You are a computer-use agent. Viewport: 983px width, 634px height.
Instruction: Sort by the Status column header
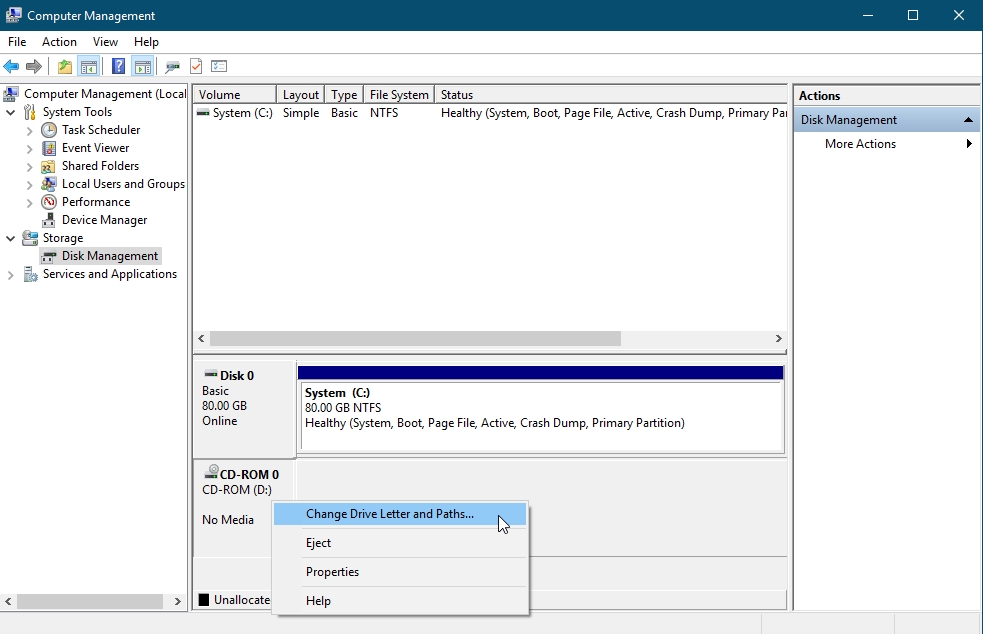611,95
